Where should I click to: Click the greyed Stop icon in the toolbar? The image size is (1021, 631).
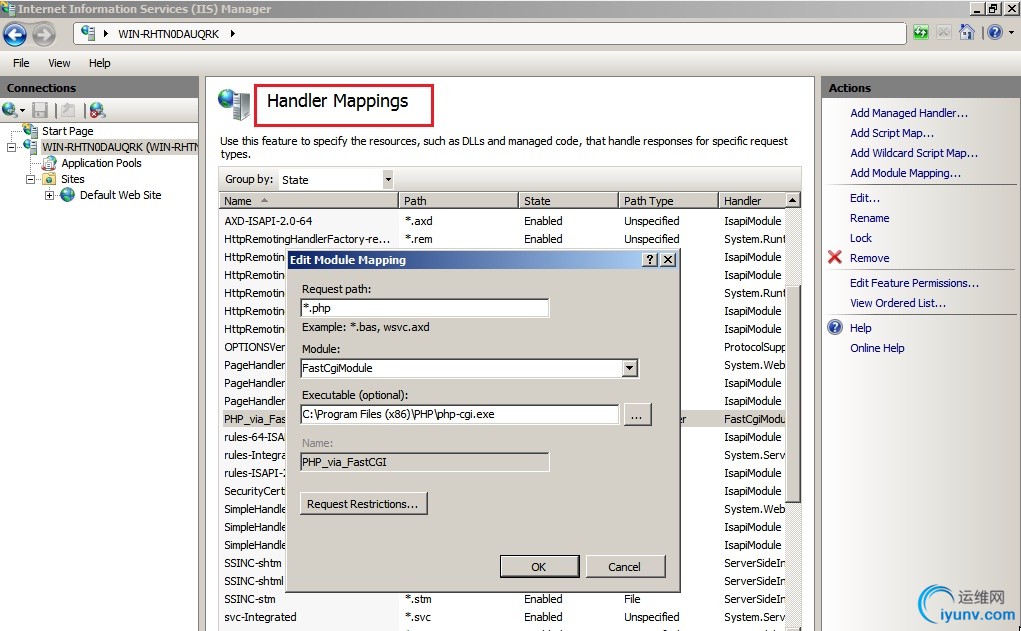944,33
